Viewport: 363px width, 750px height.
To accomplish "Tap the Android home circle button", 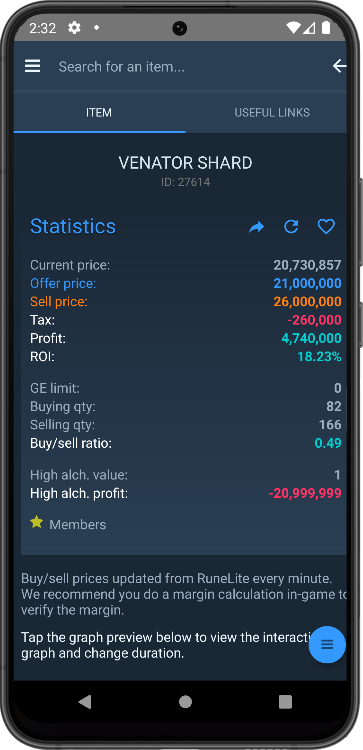I will coord(186,702).
